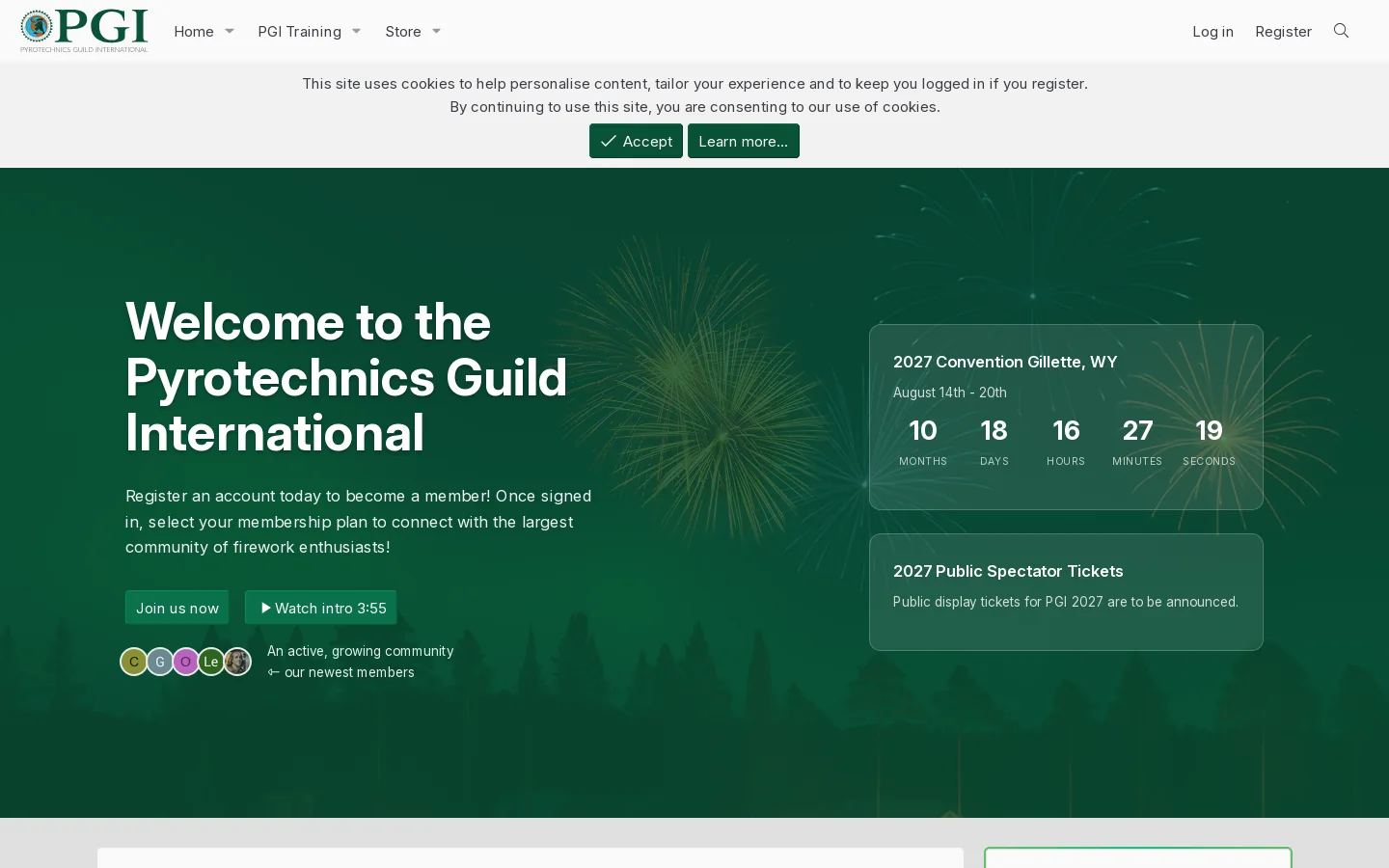Open Store nav item
1389x868 pixels.
click(403, 31)
